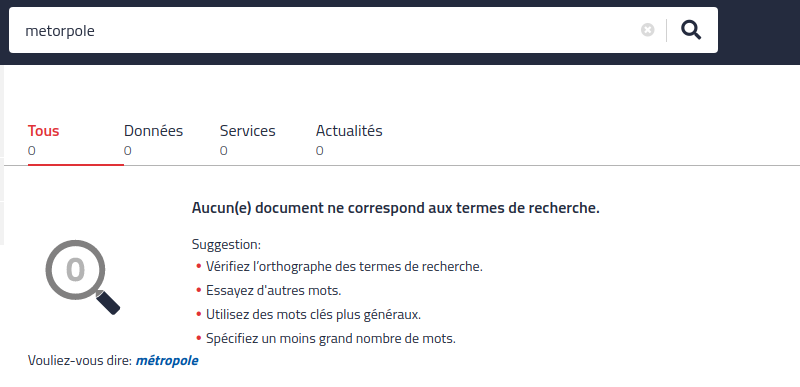
Task: Click the zero count below Services
Action: (x=223, y=151)
